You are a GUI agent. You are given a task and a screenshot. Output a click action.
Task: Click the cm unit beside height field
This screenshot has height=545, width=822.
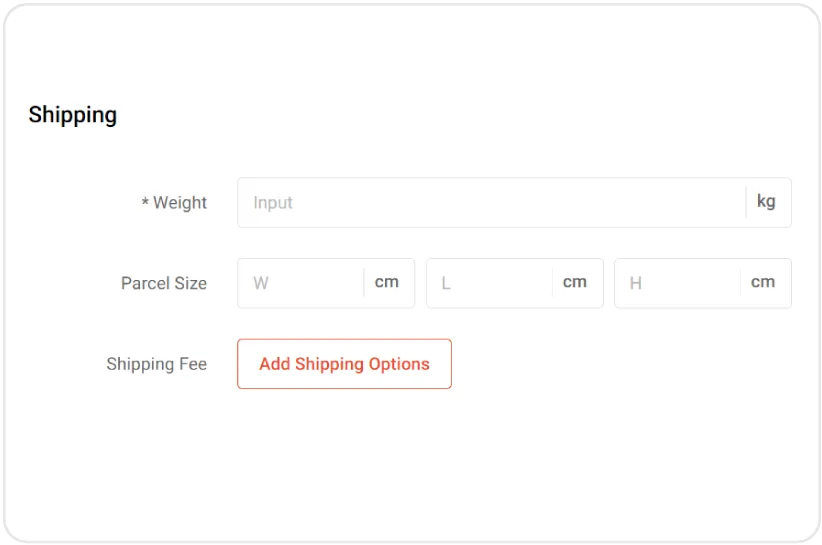coord(763,283)
